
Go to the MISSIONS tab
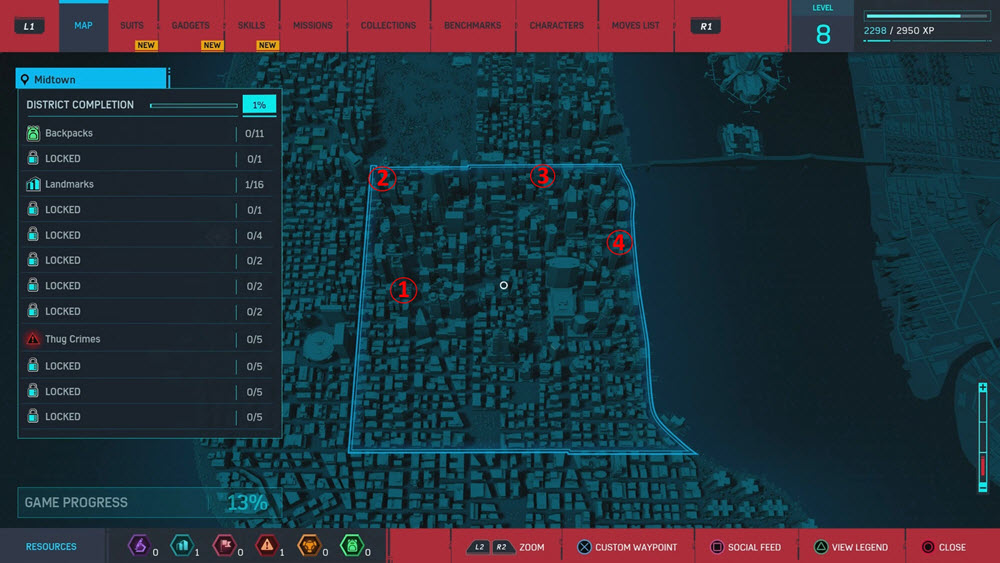(x=312, y=26)
